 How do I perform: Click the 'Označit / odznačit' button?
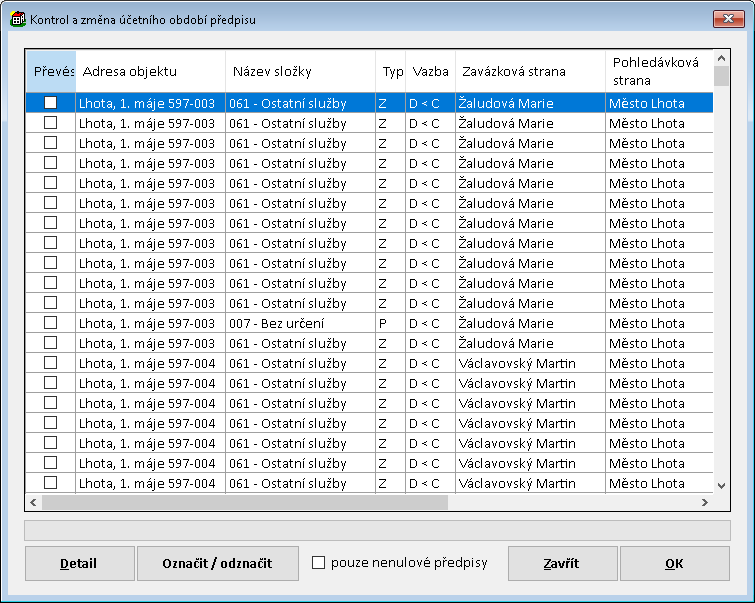click(217, 563)
